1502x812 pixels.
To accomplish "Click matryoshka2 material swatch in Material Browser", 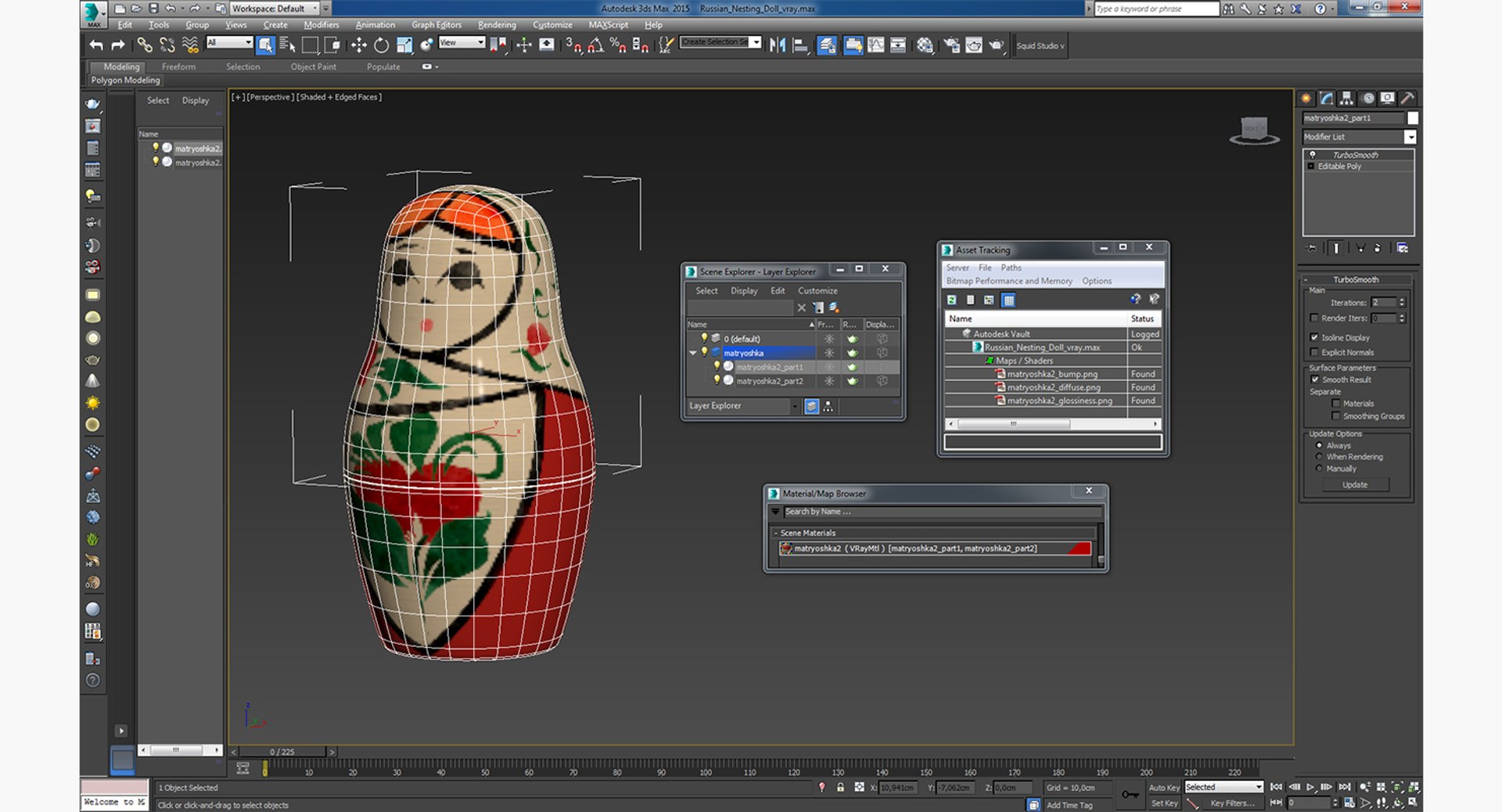I will click(x=1079, y=548).
